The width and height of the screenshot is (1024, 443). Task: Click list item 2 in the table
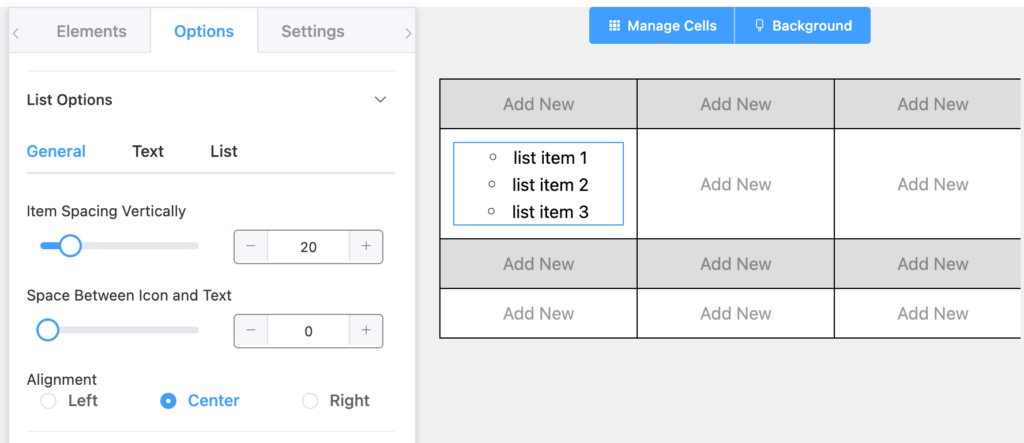[550, 185]
